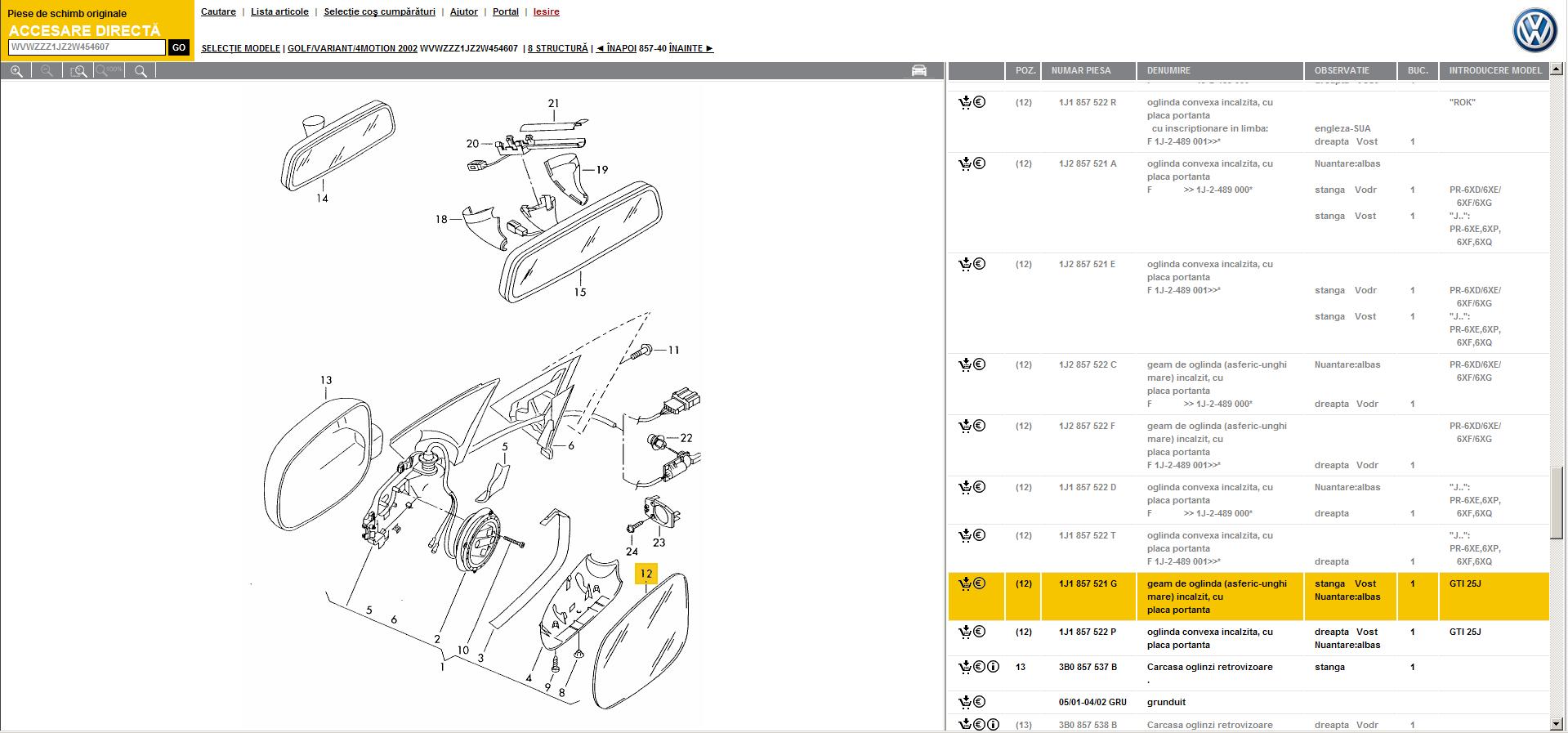The height and width of the screenshot is (733, 1568).
Task: Open Selecție coș cumpărături
Action: point(379,11)
